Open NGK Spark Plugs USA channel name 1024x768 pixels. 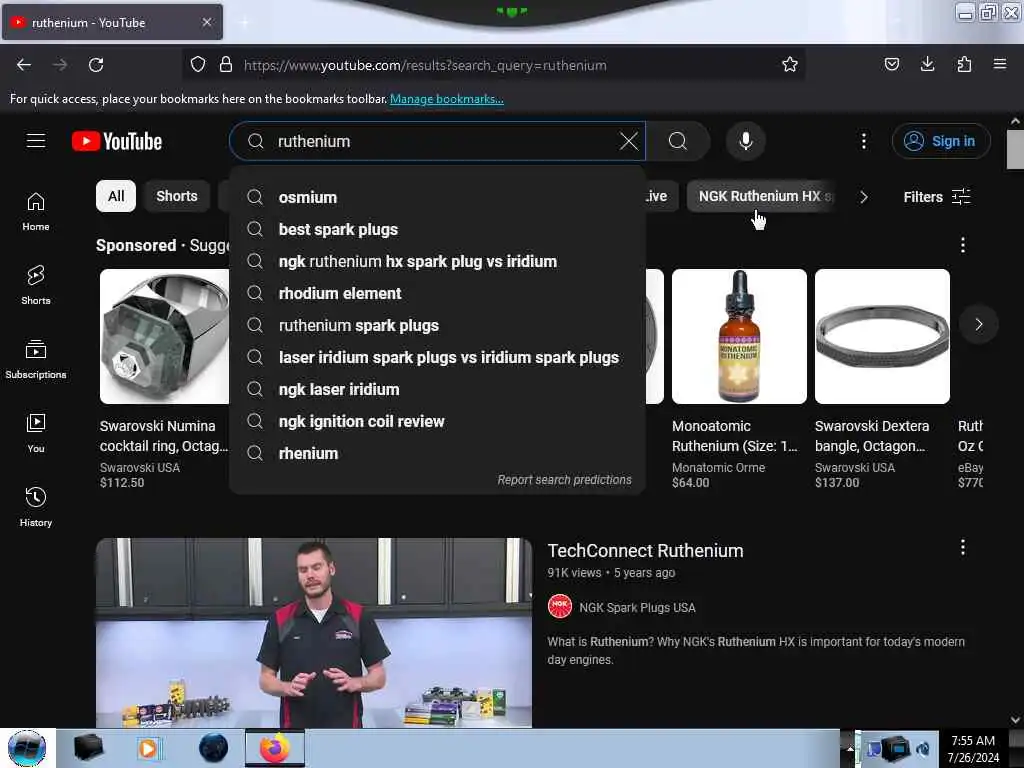pyautogui.click(x=637, y=607)
